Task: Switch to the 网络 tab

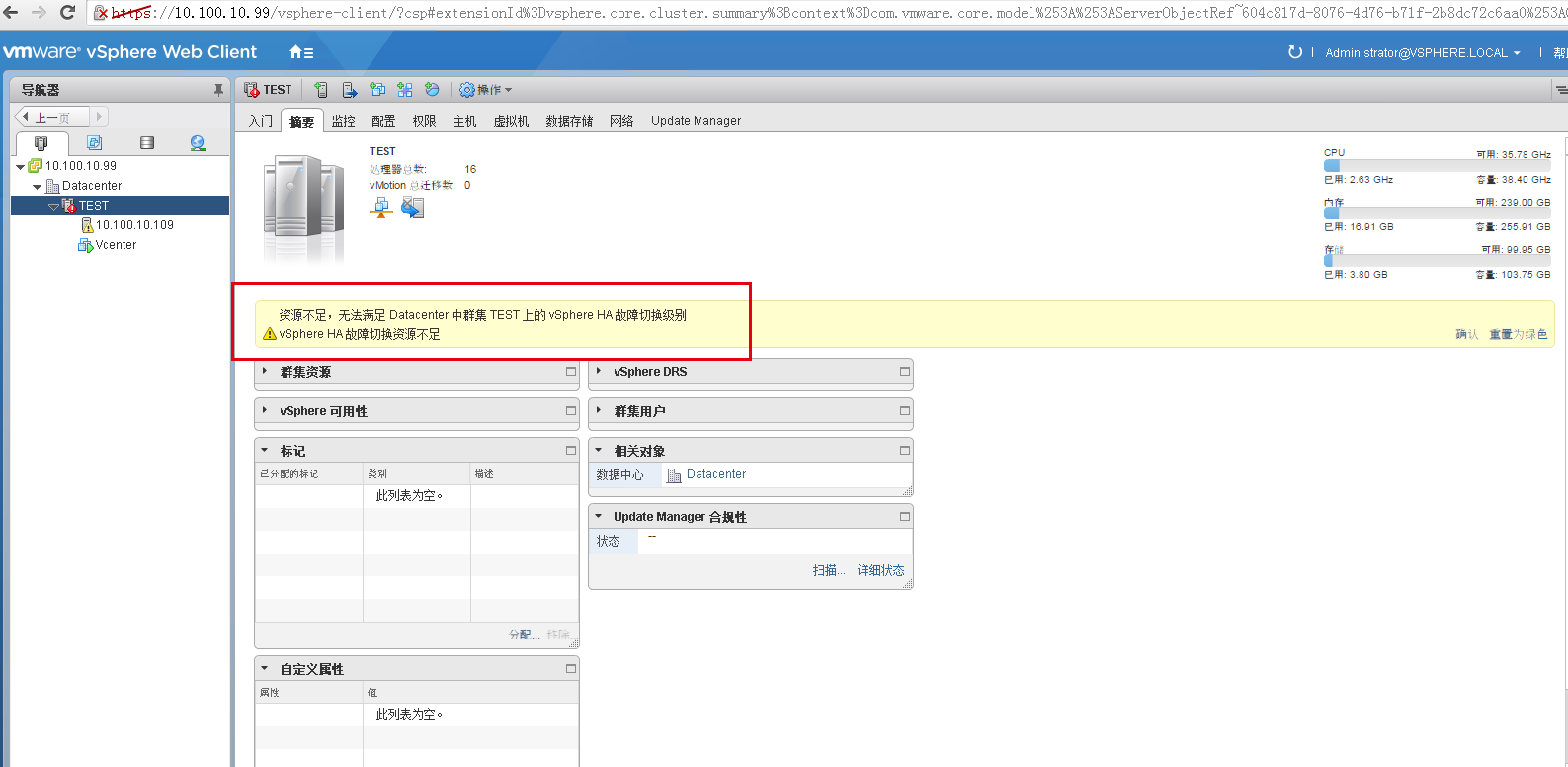Action: [621, 121]
